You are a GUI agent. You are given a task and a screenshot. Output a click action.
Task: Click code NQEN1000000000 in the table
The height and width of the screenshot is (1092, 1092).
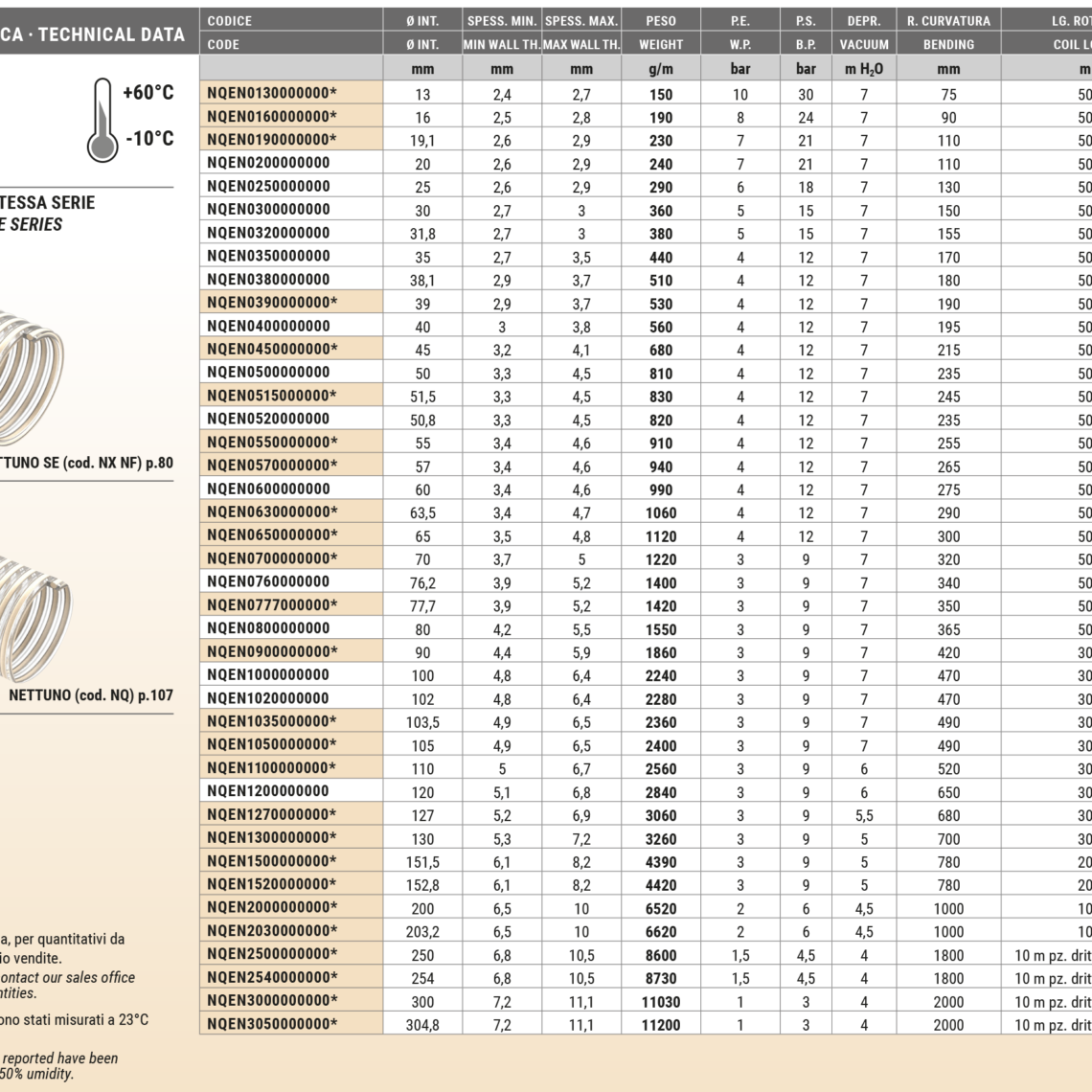click(268, 674)
